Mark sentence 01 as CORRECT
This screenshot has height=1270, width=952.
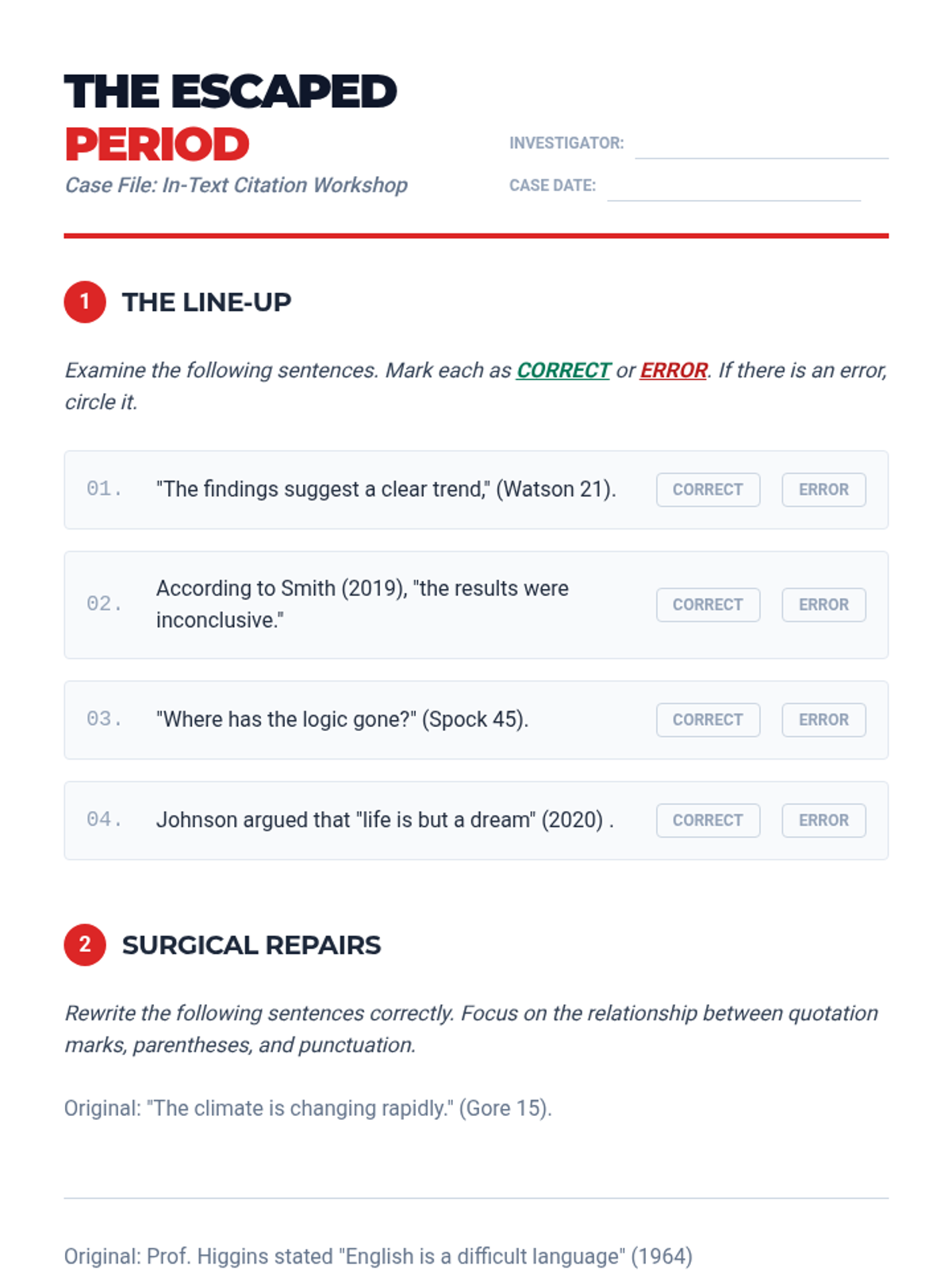coord(708,490)
